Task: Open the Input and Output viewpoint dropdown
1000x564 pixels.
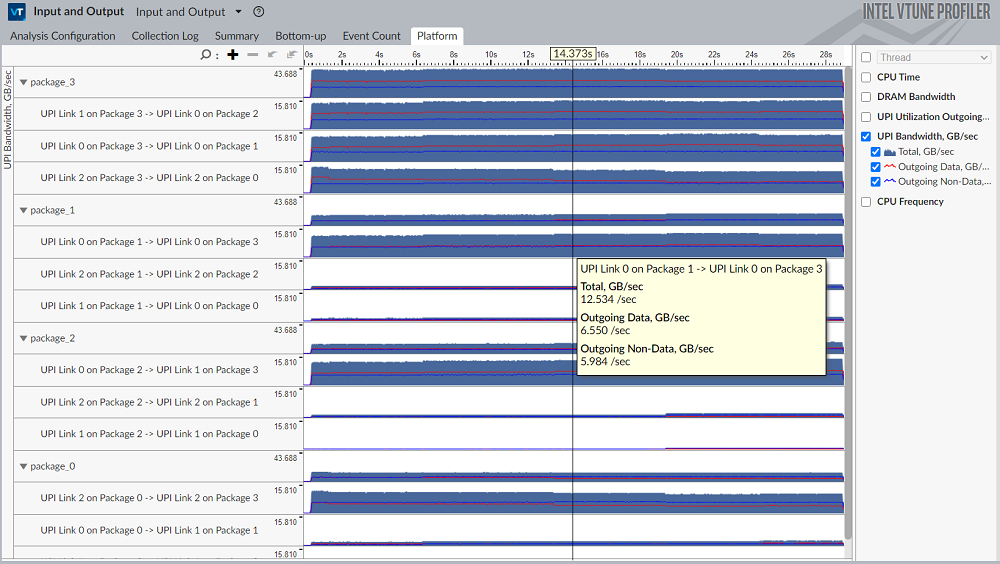Action: pos(238,12)
